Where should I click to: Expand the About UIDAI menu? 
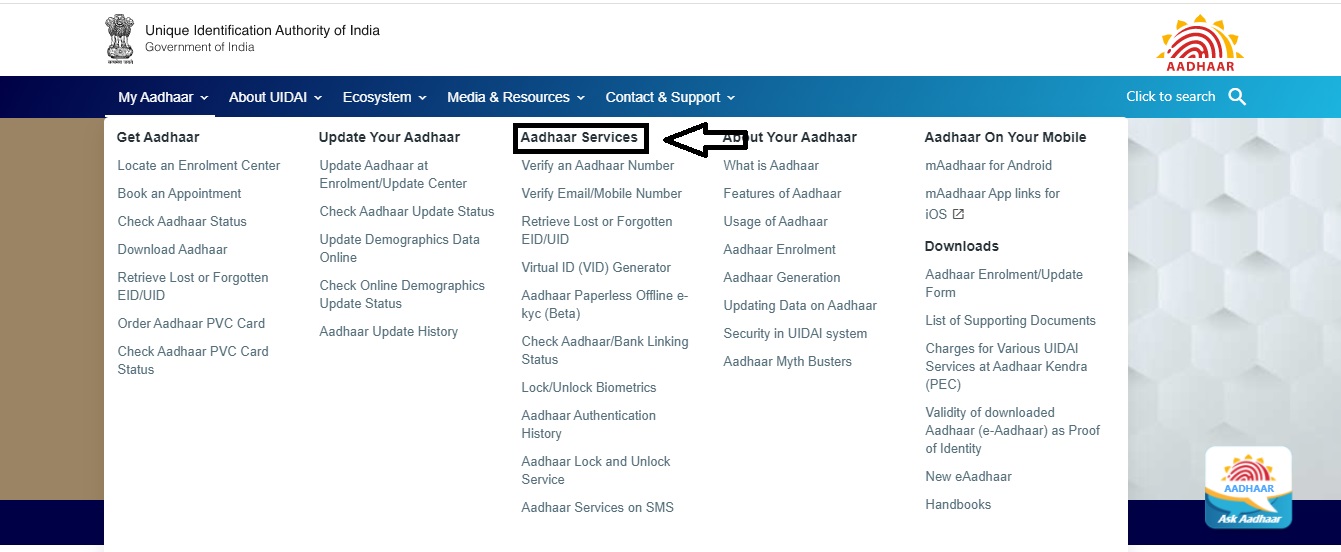point(275,97)
